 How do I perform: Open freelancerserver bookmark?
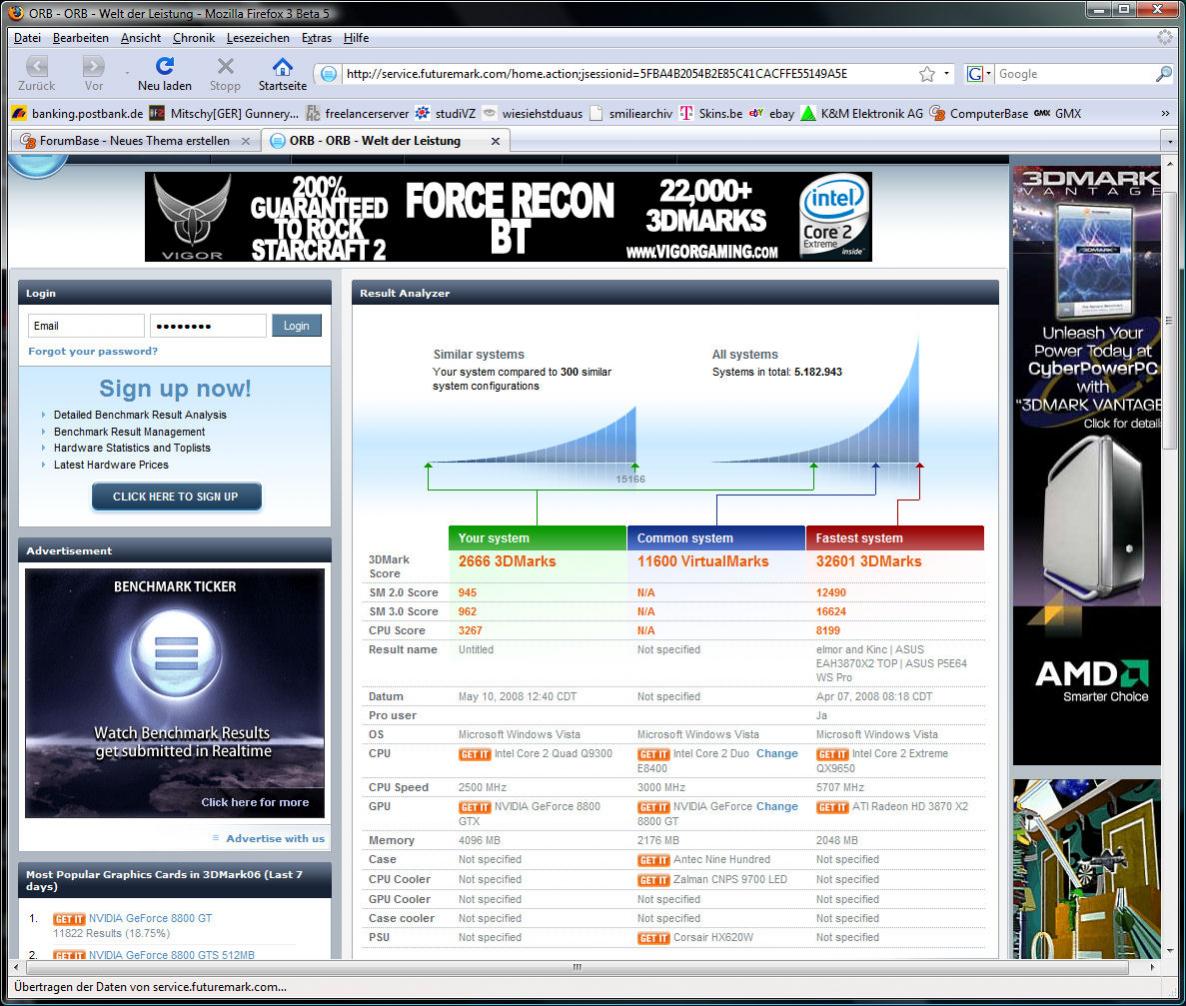[357, 113]
